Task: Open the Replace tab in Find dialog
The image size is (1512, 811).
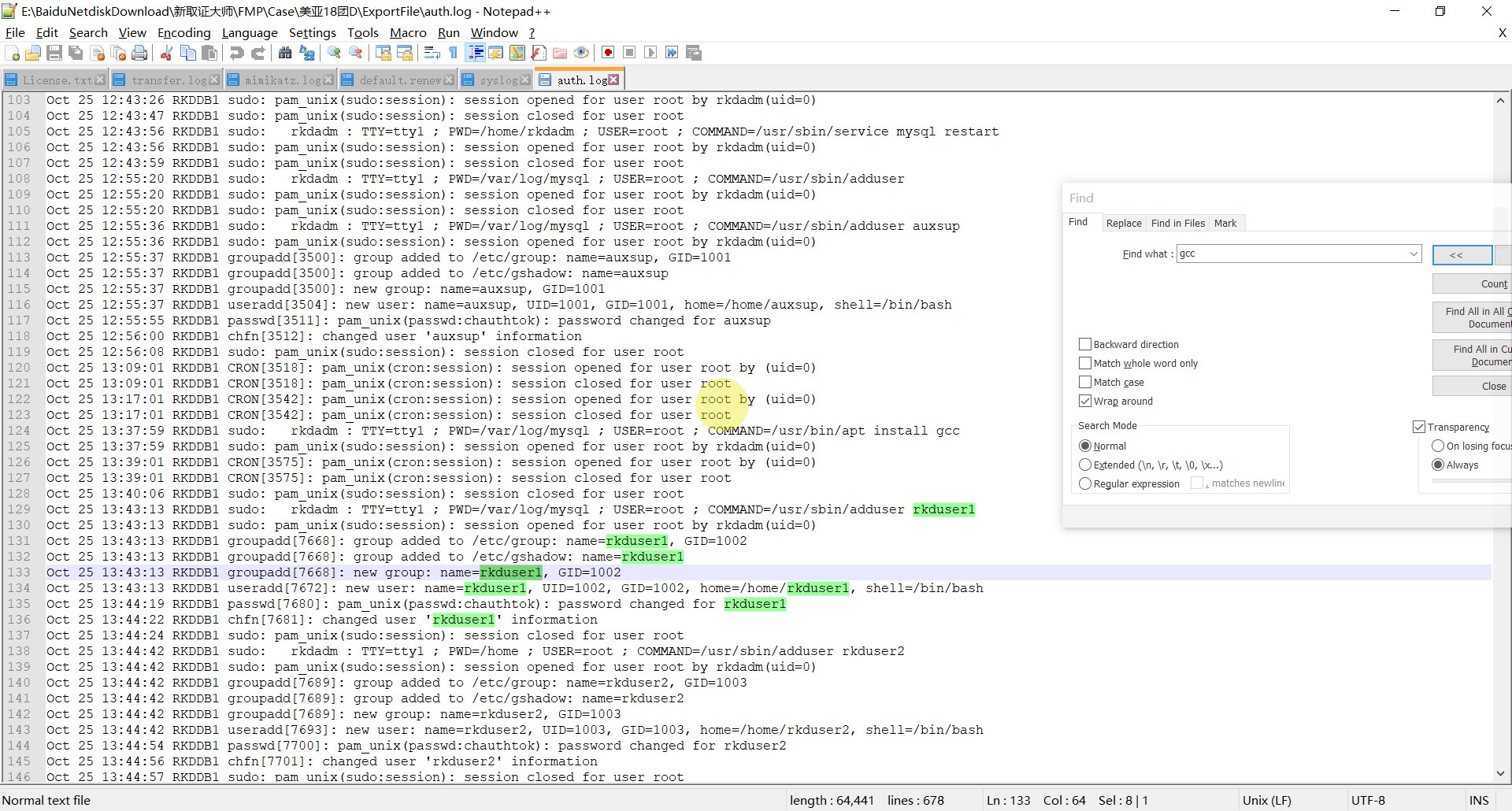Action: pyautogui.click(x=1124, y=223)
